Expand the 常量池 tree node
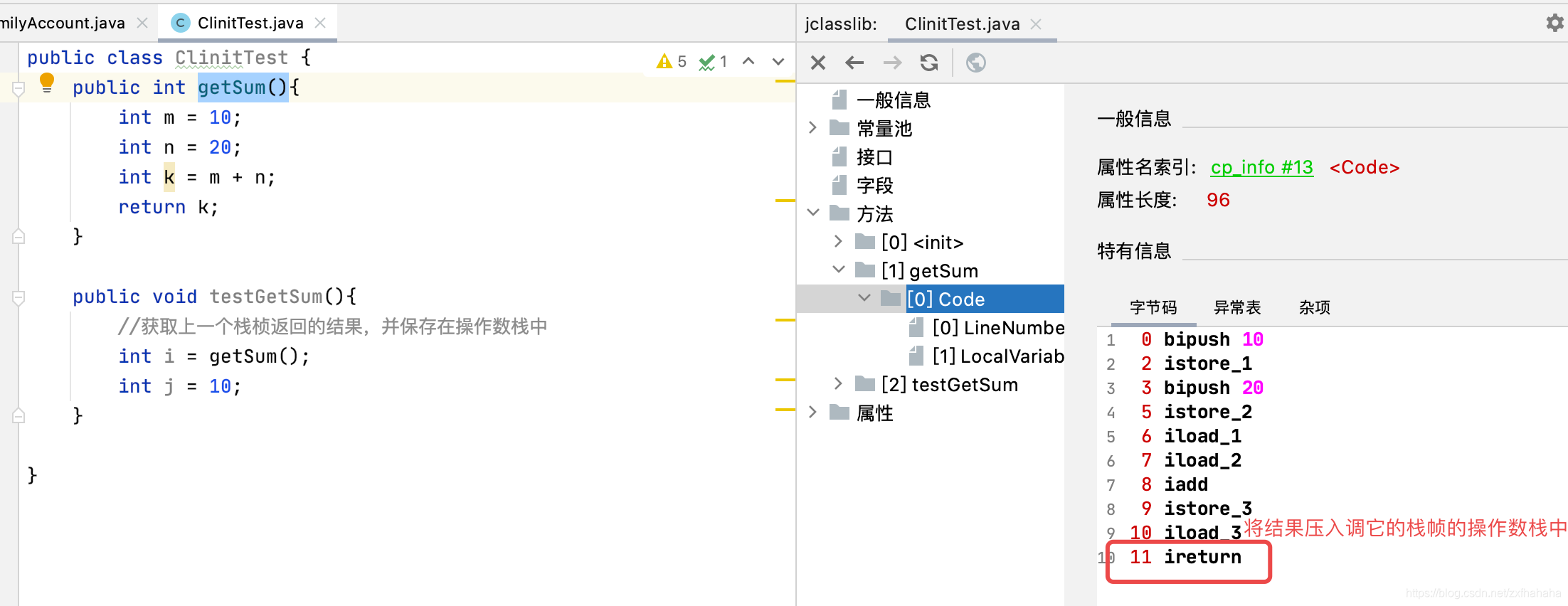This screenshot has height=606, width=1568. [x=813, y=128]
